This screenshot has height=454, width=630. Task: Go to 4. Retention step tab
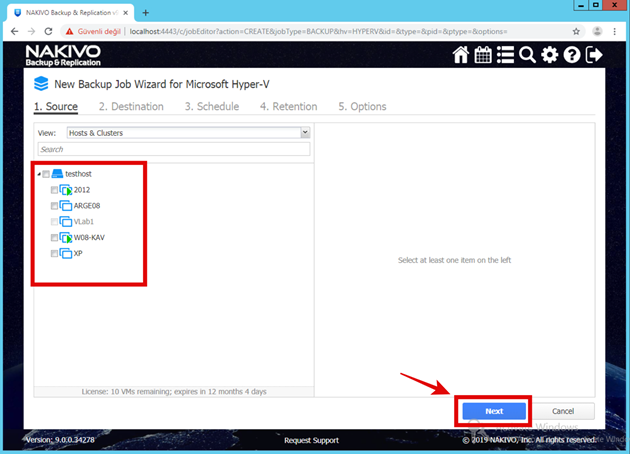pos(288,106)
